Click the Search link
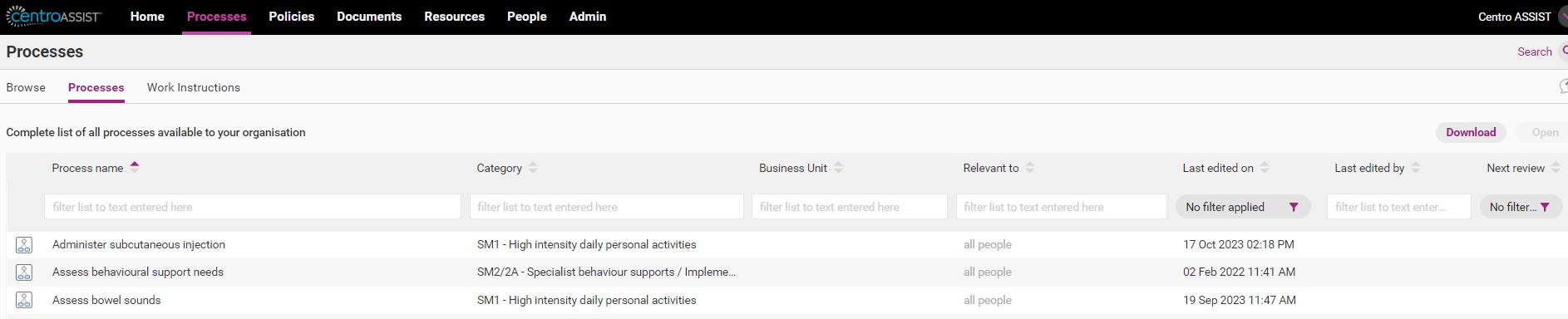The width and height of the screenshot is (1568, 319). (x=1535, y=52)
